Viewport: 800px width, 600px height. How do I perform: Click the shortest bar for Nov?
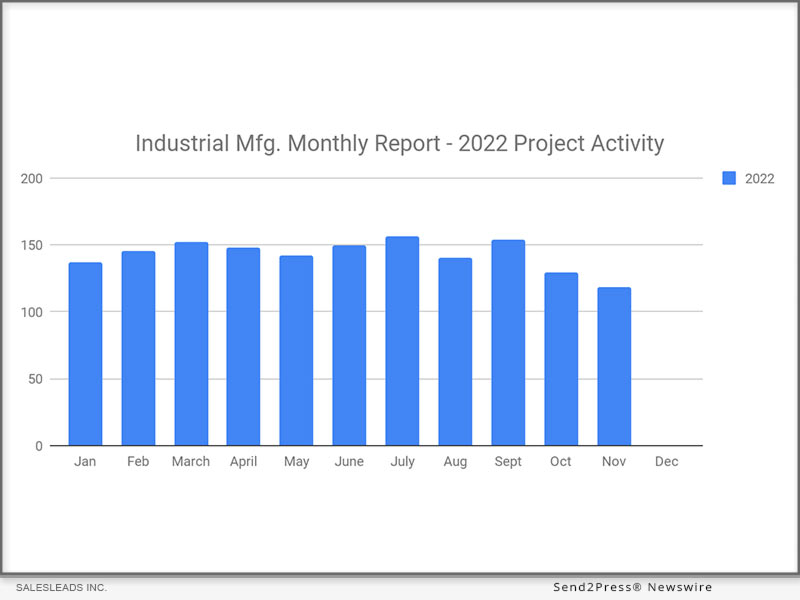(x=614, y=366)
